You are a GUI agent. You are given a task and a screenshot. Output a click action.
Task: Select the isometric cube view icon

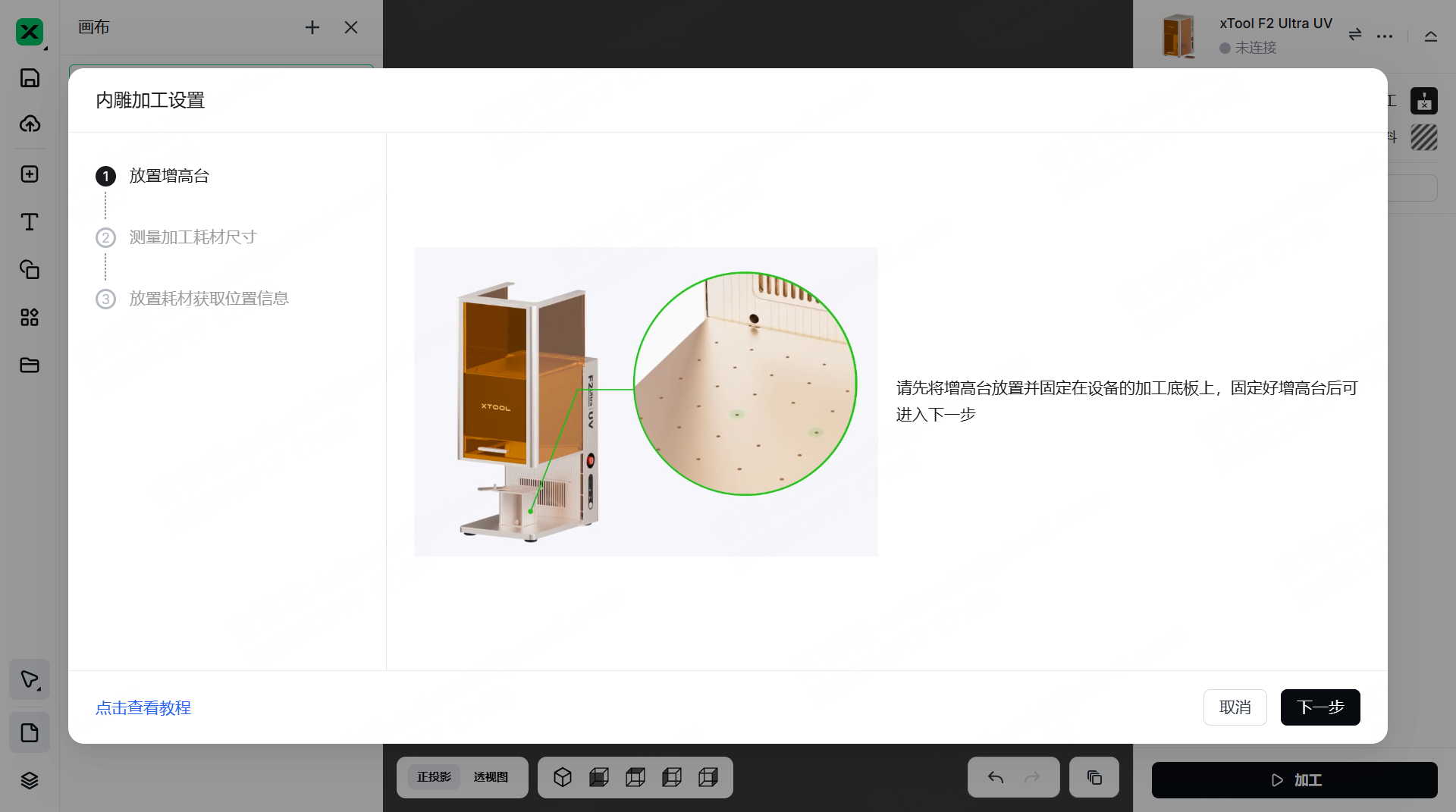[562, 776]
